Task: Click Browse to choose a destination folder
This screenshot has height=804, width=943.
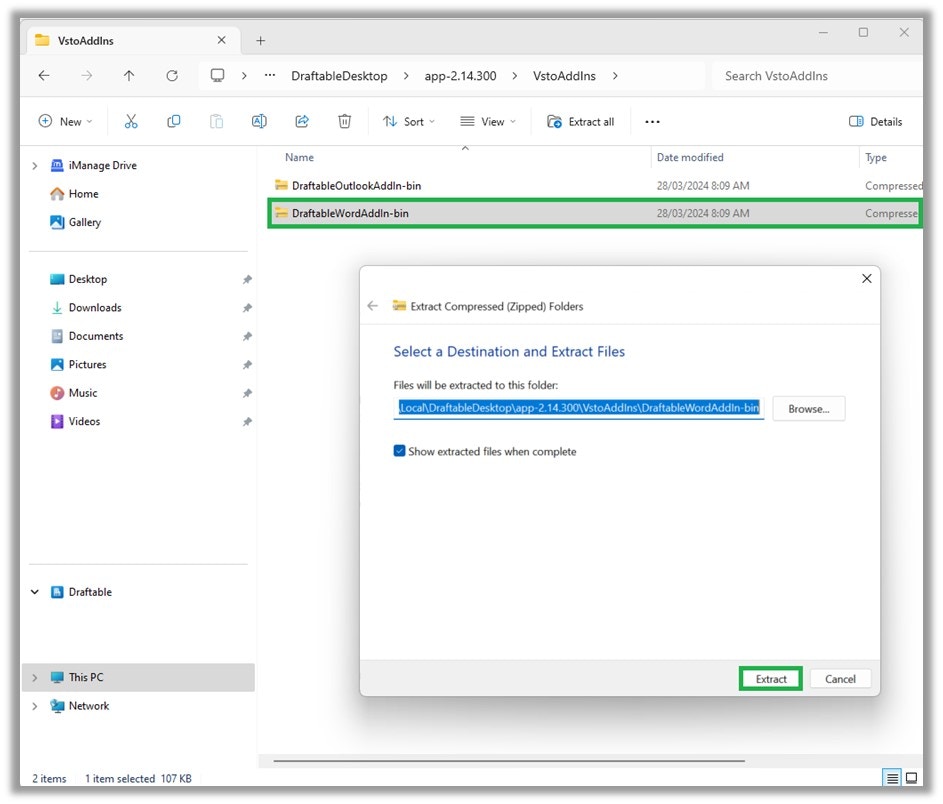Action: [x=808, y=408]
